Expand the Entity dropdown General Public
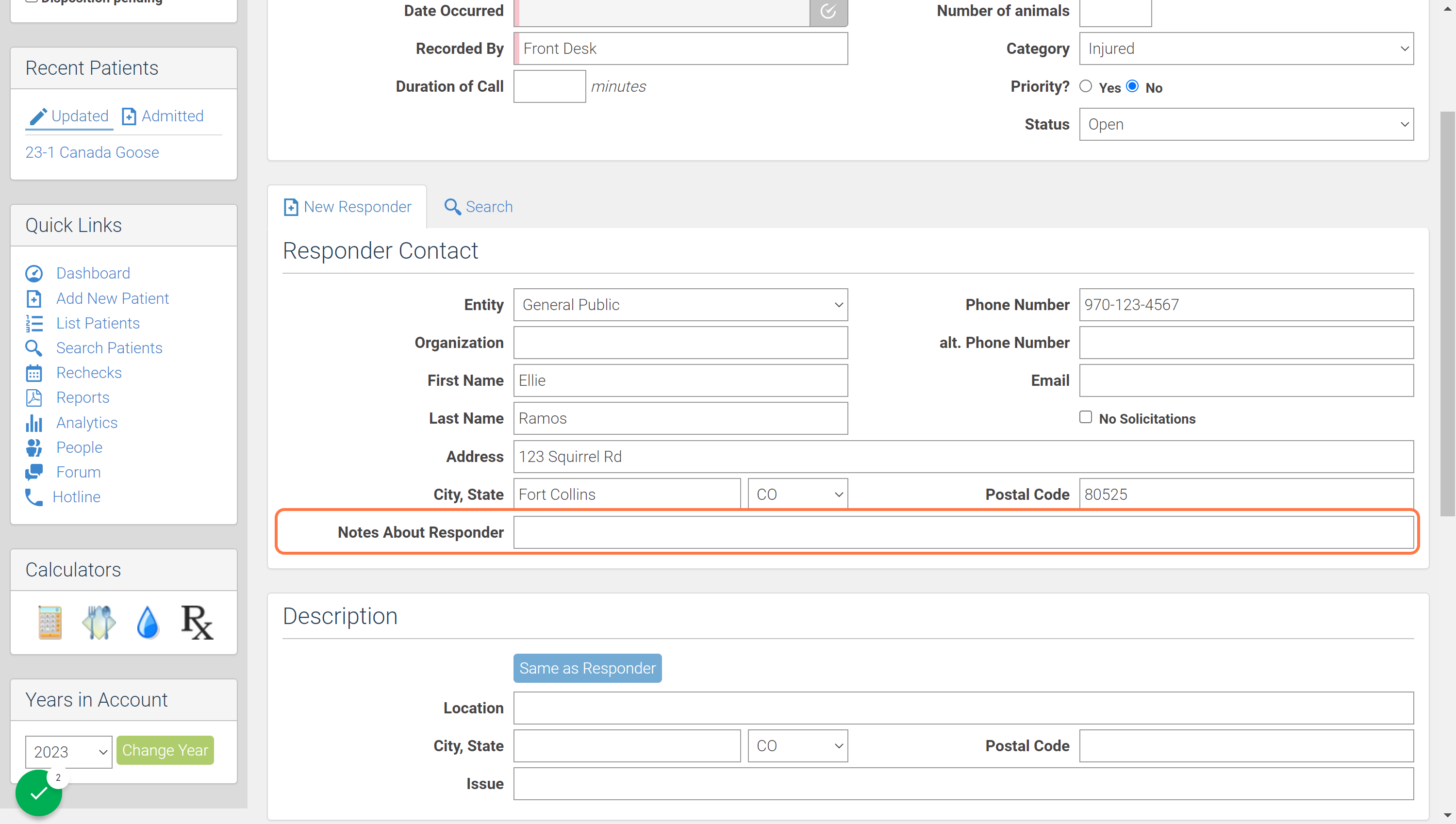The width and height of the screenshot is (1456, 824). point(680,305)
